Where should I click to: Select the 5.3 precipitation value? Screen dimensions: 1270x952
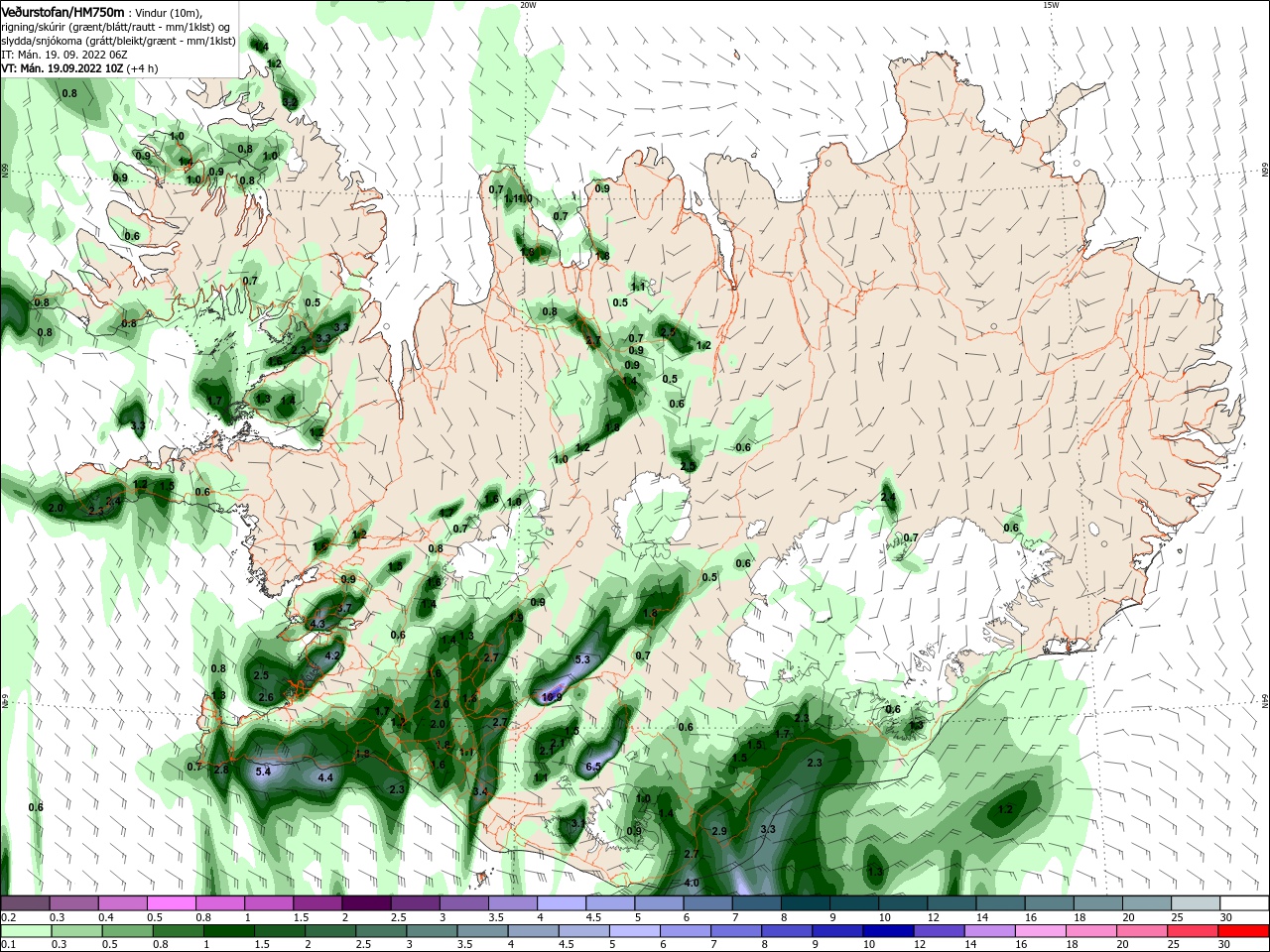582,659
